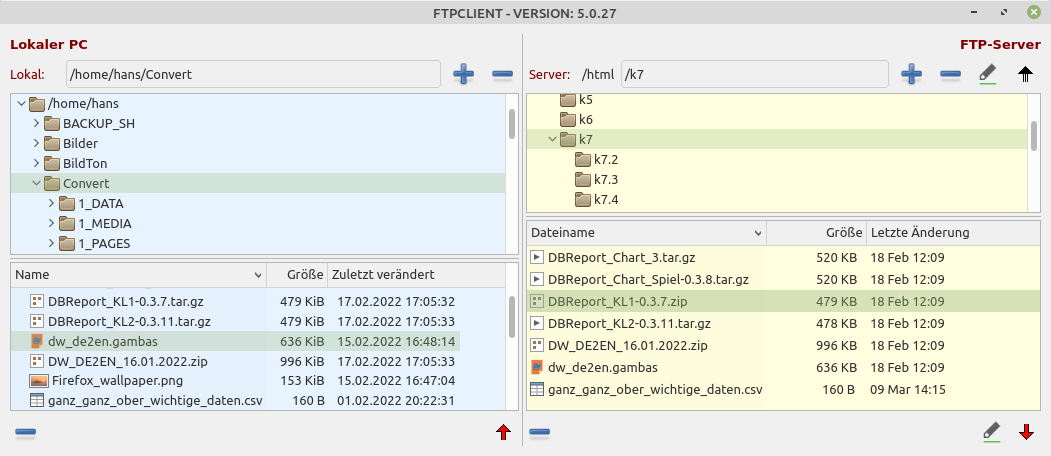Click the blue plus next to local path
This screenshot has width=1051, height=456.
click(464, 74)
